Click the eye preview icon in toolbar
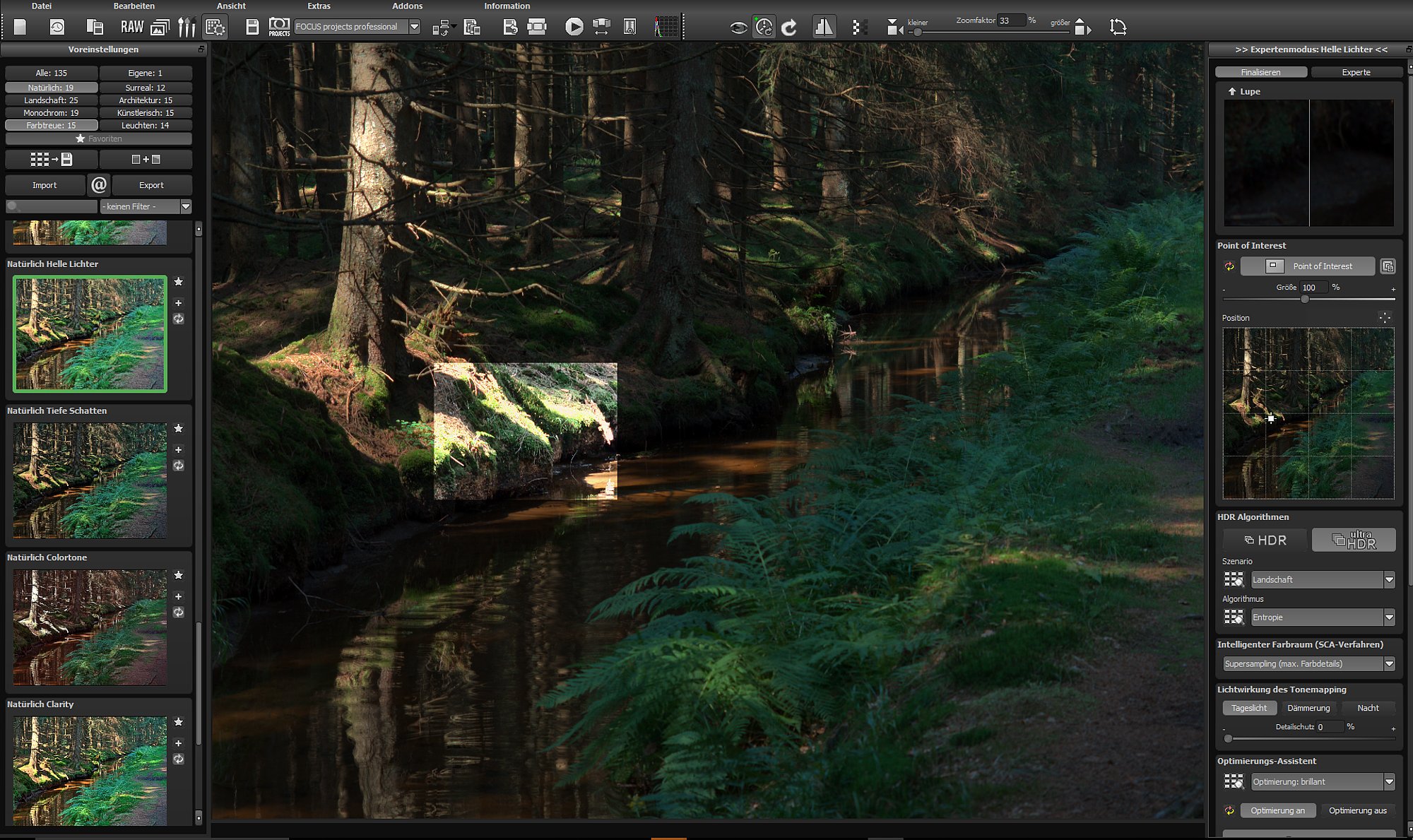 [x=738, y=28]
